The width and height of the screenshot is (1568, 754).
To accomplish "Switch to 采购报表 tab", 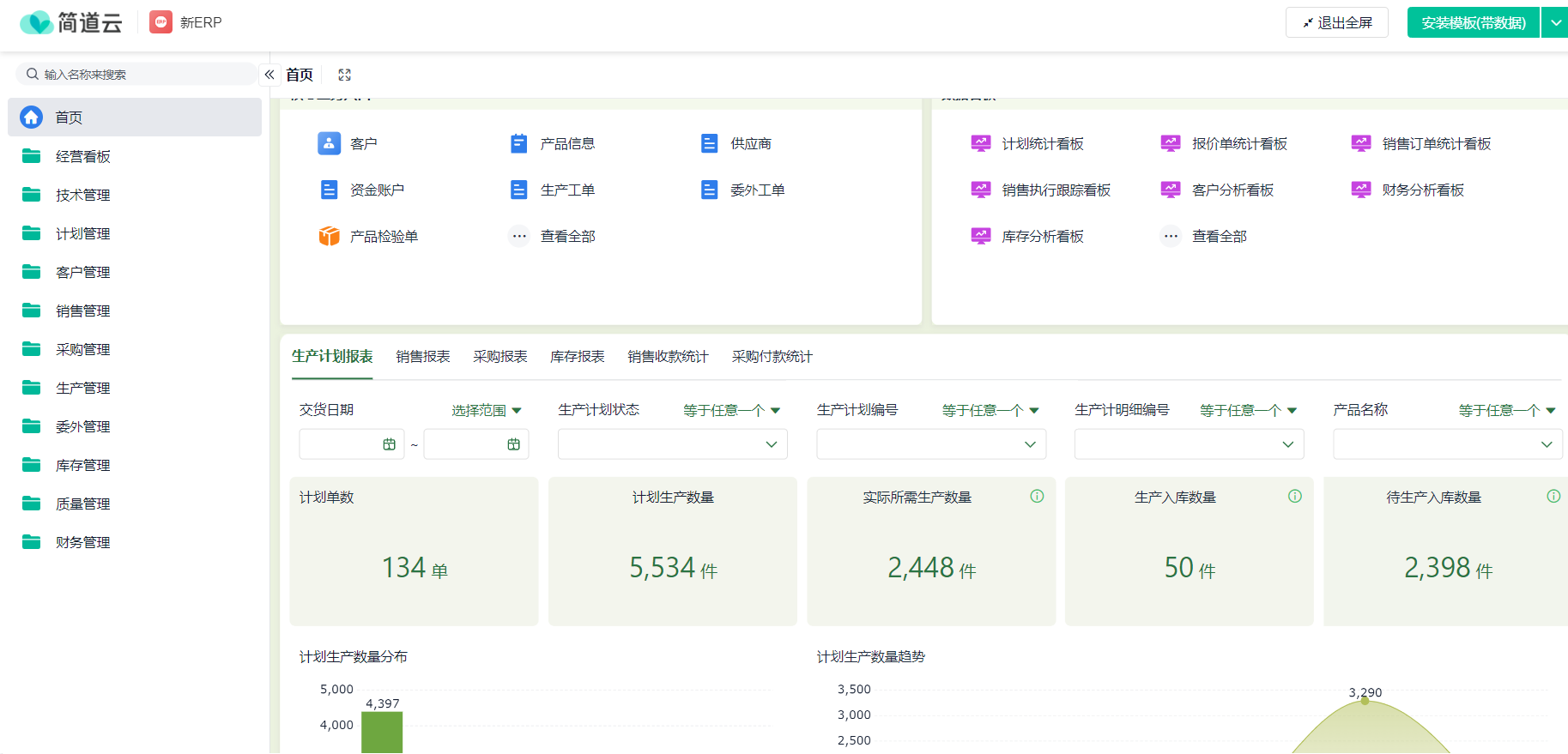I will coord(500,356).
